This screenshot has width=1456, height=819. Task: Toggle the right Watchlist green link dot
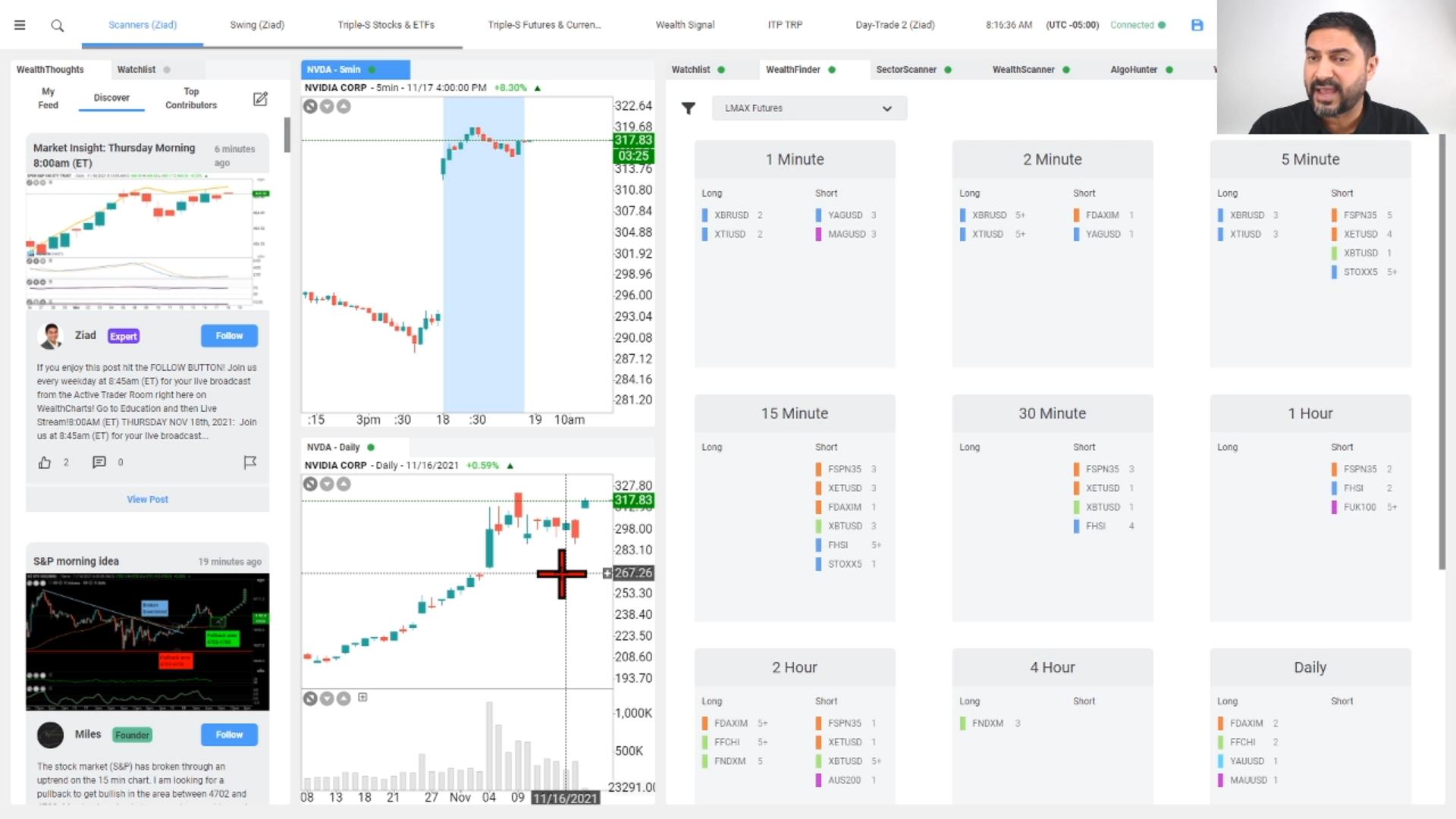coord(721,70)
